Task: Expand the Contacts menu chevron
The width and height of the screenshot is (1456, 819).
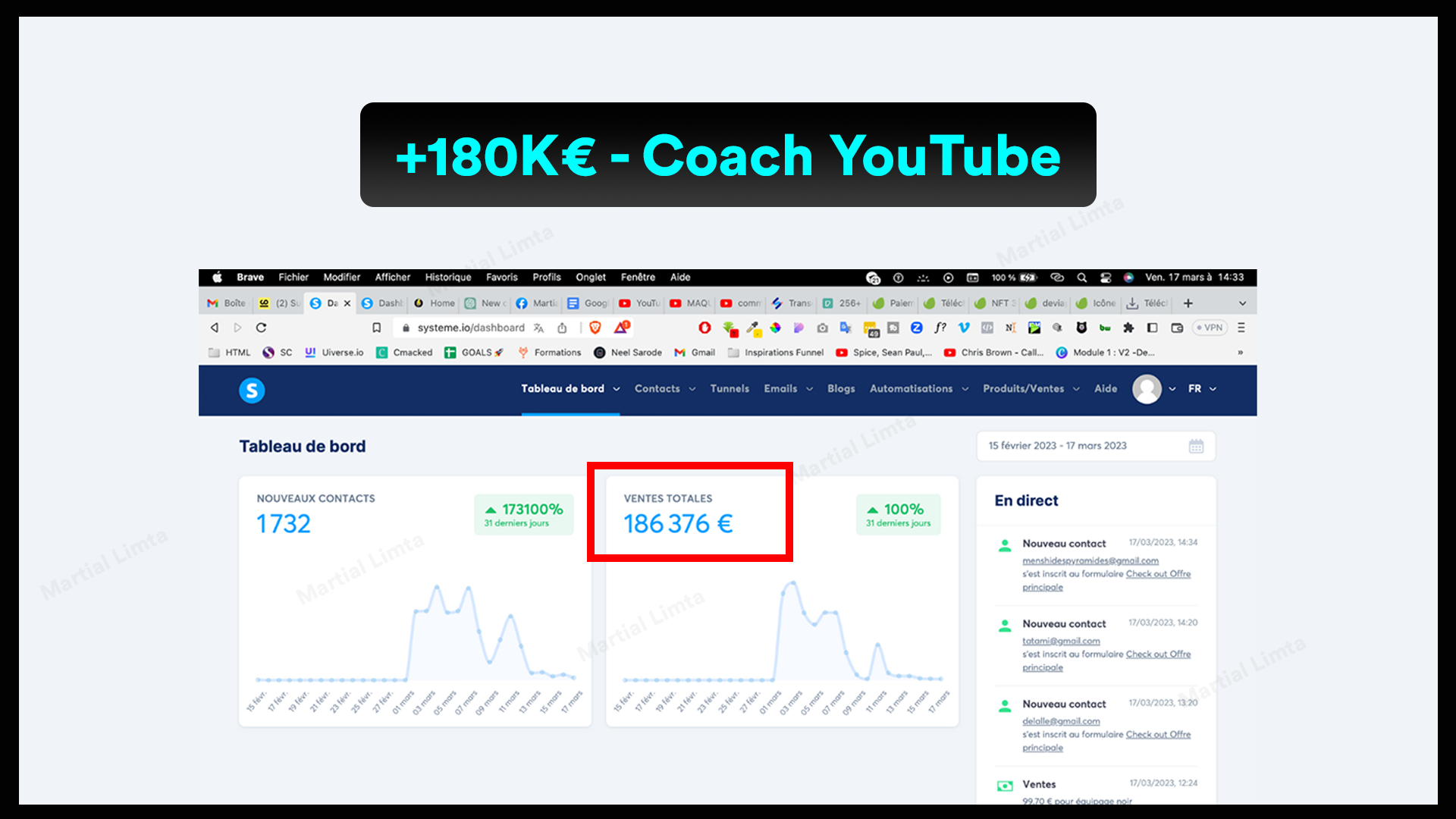Action: [692, 389]
